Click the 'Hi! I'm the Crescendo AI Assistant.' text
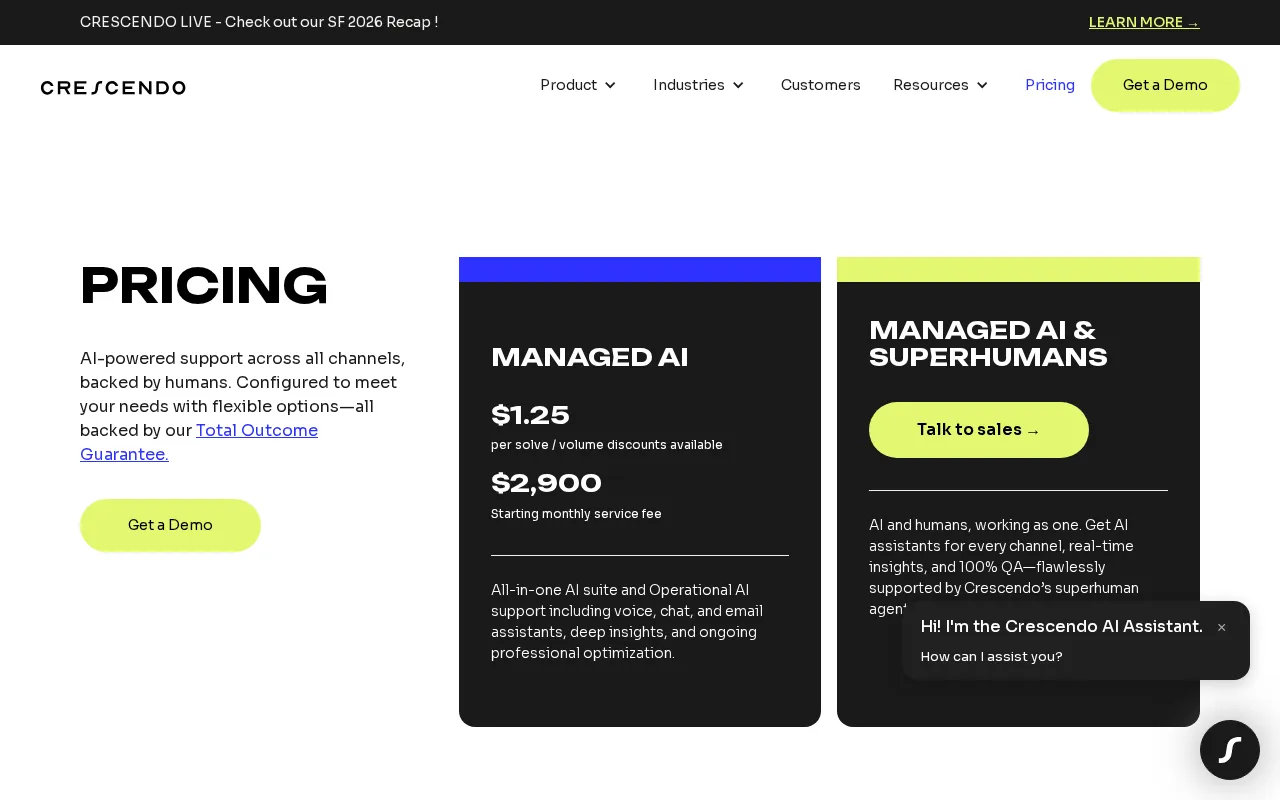This screenshot has height=800, width=1280. (x=1062, y=626)
